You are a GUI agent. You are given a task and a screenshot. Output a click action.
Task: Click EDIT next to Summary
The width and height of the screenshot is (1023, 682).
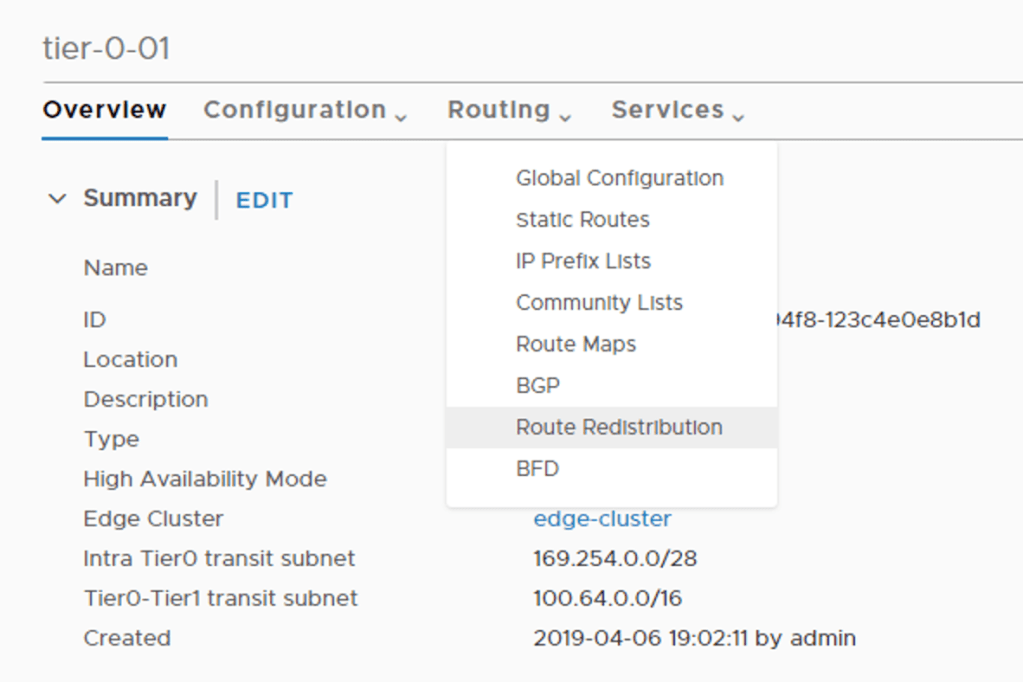(264, 200)
